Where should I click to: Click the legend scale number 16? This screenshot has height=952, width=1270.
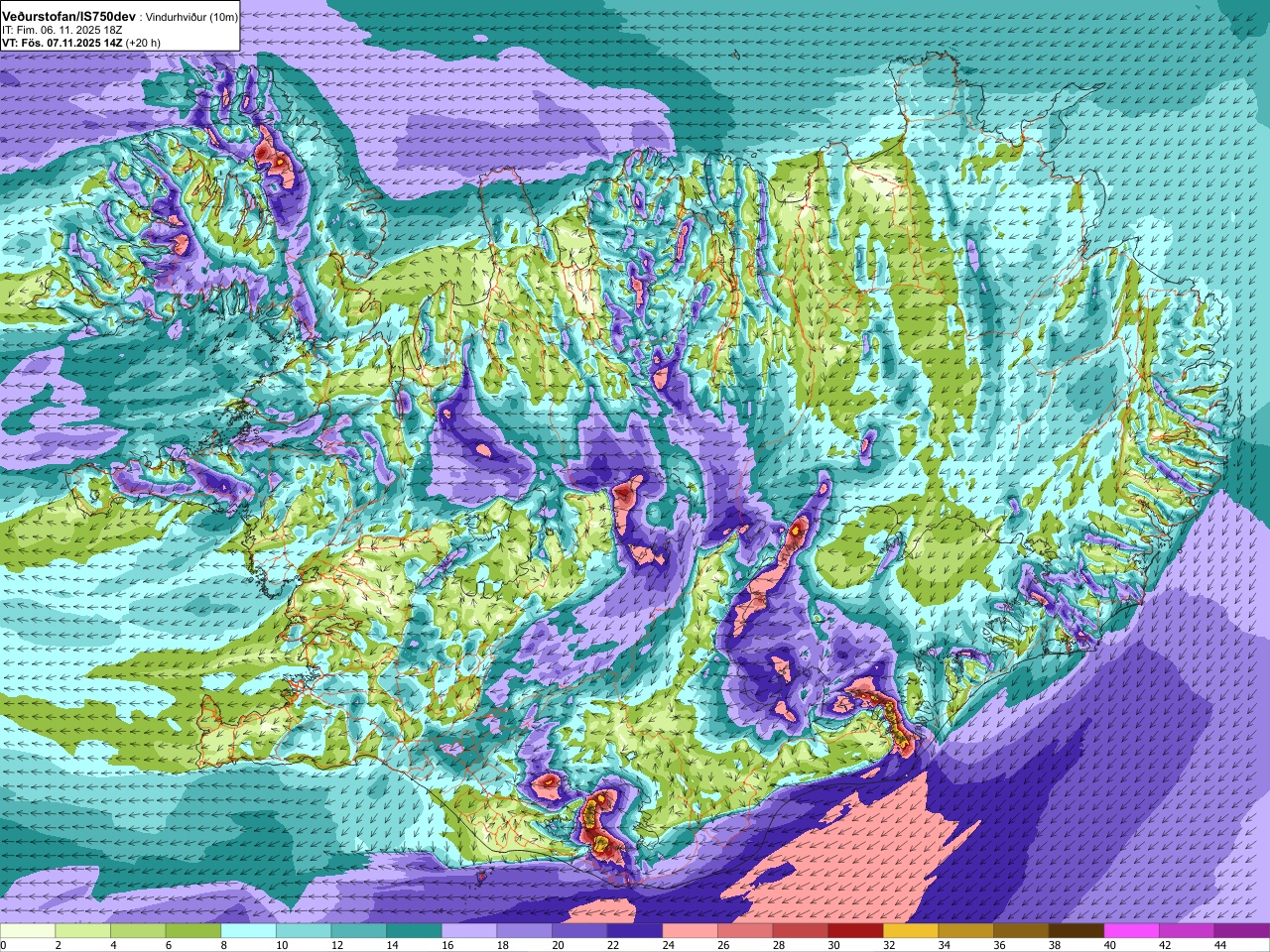click(x=446, y=945)
